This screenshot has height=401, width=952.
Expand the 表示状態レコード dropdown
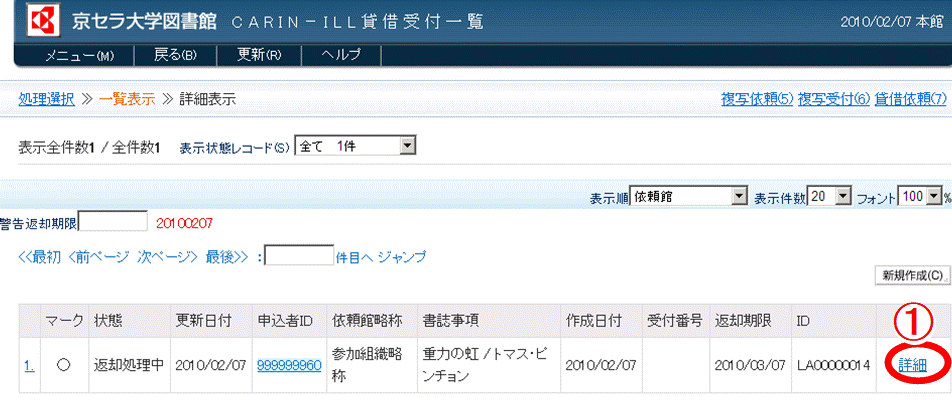tap(355, 146)
